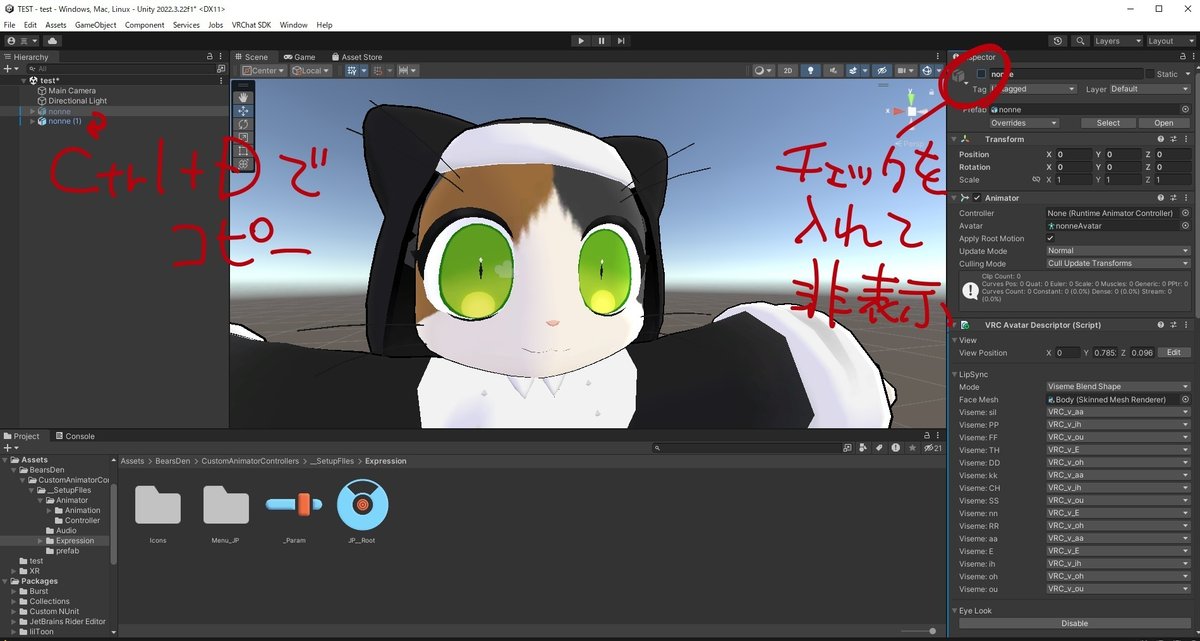Toggle scene audio icon
This screenshot has width=1200, height=641.
point(833,71)
